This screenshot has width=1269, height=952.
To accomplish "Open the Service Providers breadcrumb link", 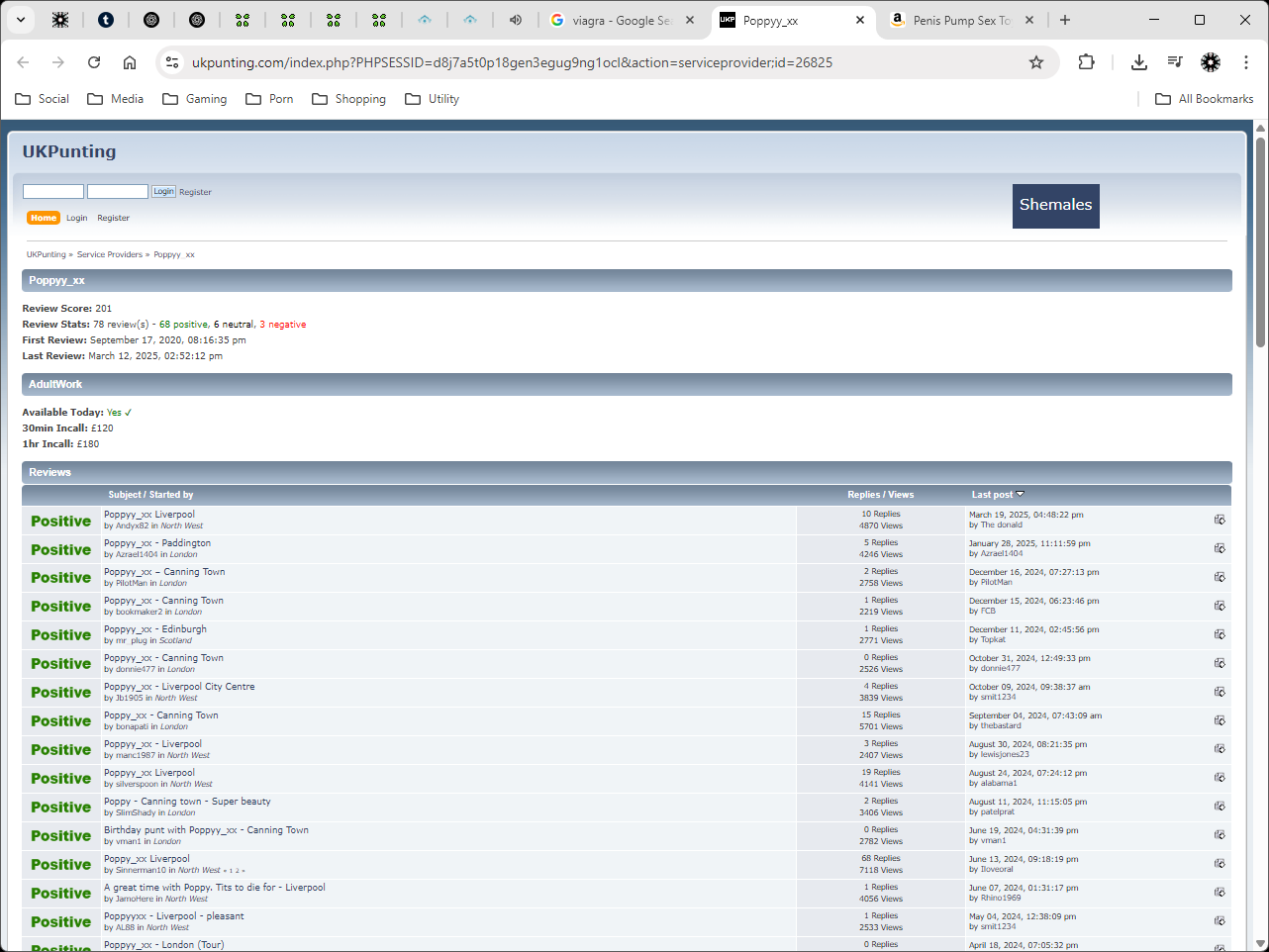I will [110, 254].
